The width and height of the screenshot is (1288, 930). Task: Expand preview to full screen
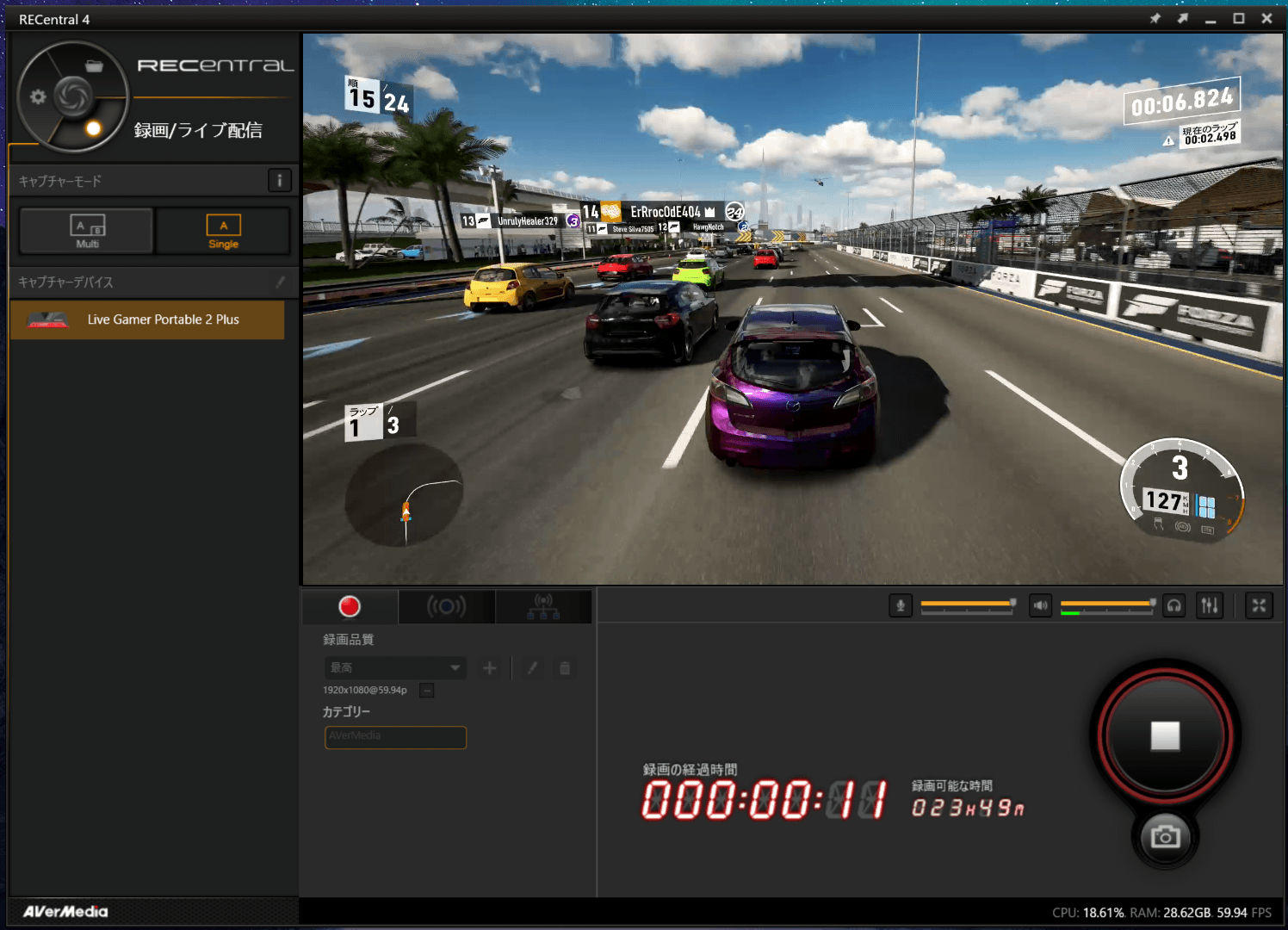pos(1259,605)
